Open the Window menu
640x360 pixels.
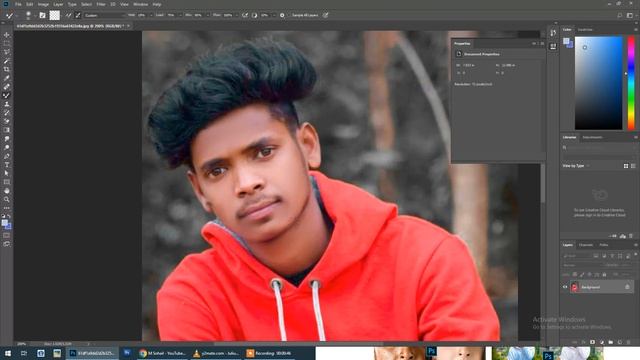click(x=140, y=4)
